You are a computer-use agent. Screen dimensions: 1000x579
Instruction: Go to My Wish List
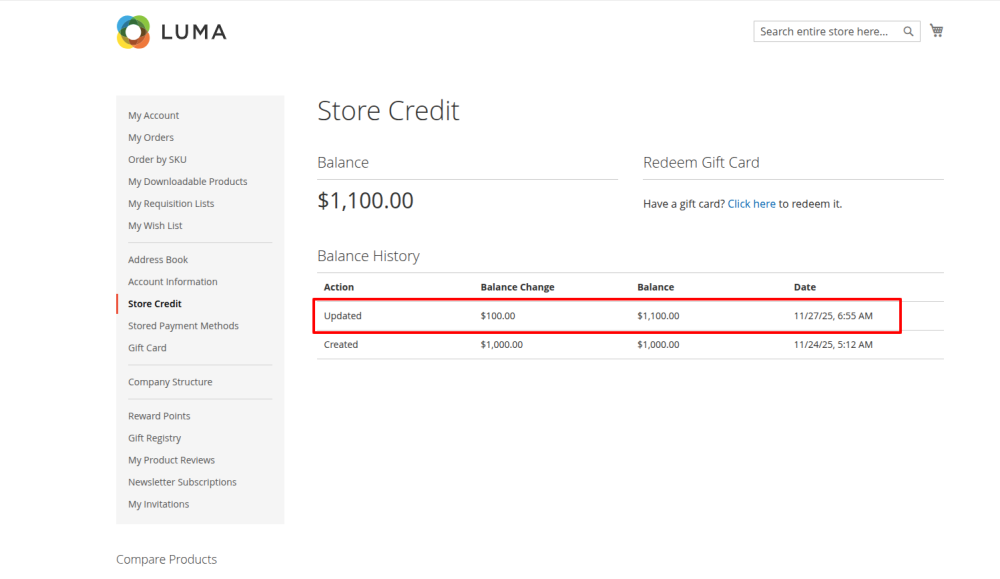[x=155, y=226]
